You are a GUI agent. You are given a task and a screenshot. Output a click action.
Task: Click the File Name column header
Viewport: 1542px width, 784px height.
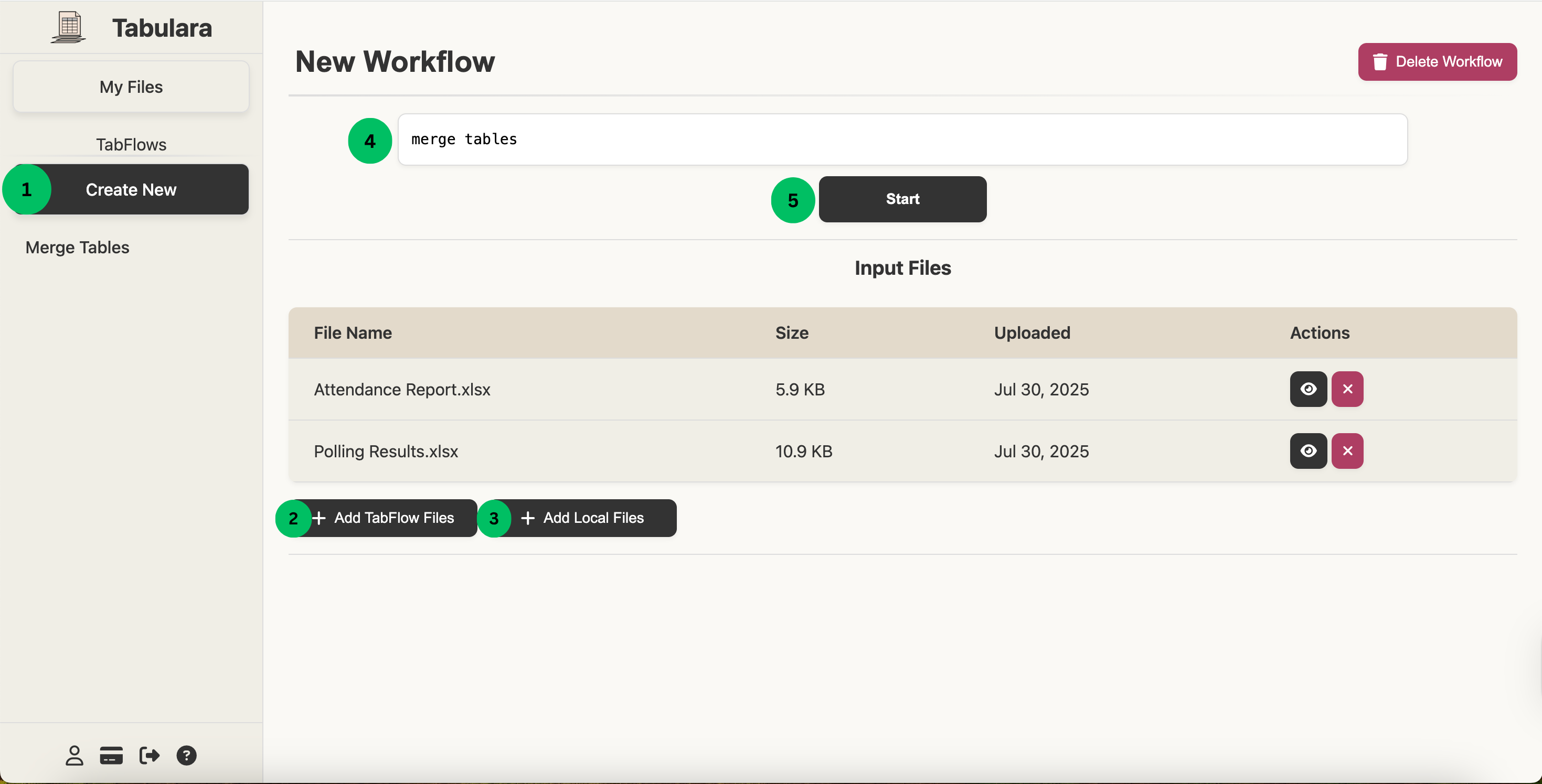pyautogui.click(x=353, y=333)
